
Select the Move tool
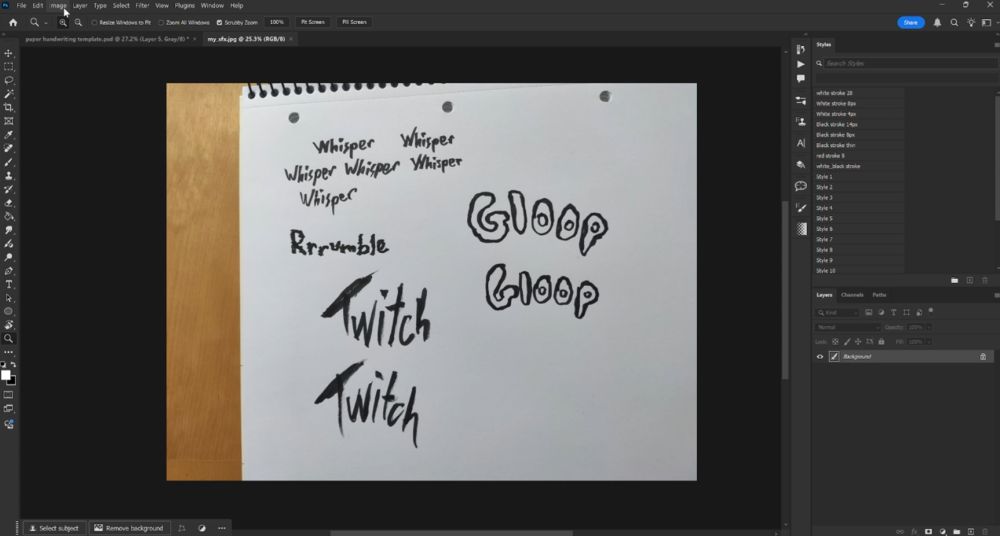[9, 54]
